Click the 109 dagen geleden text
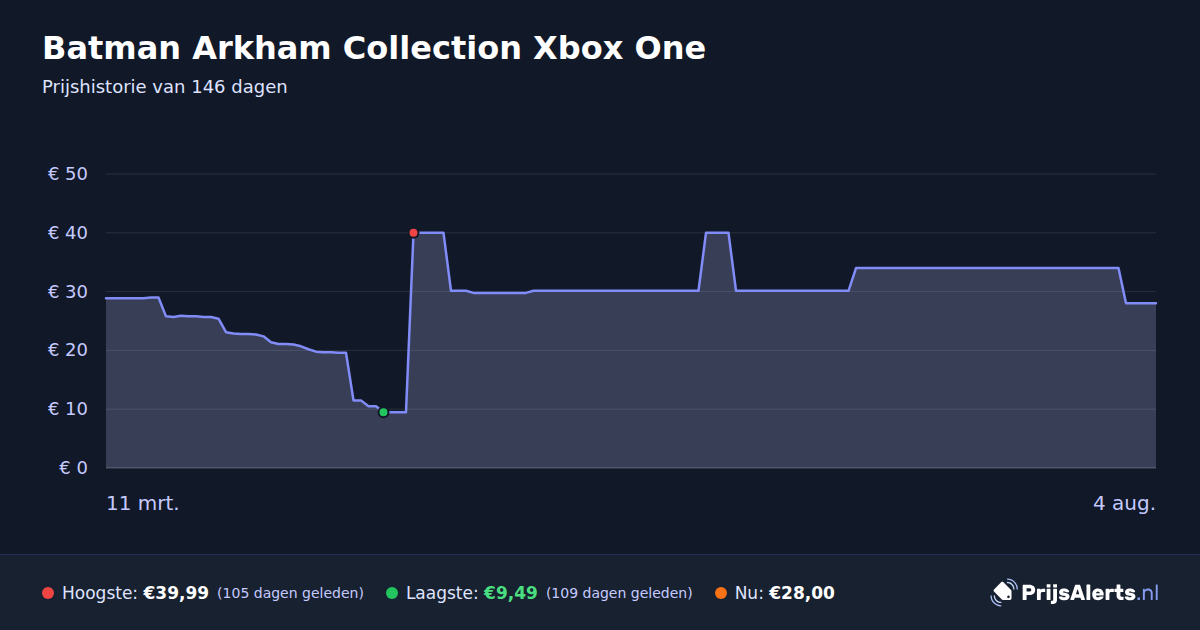Screen dimensions: 1200x630 pos(619,593)
